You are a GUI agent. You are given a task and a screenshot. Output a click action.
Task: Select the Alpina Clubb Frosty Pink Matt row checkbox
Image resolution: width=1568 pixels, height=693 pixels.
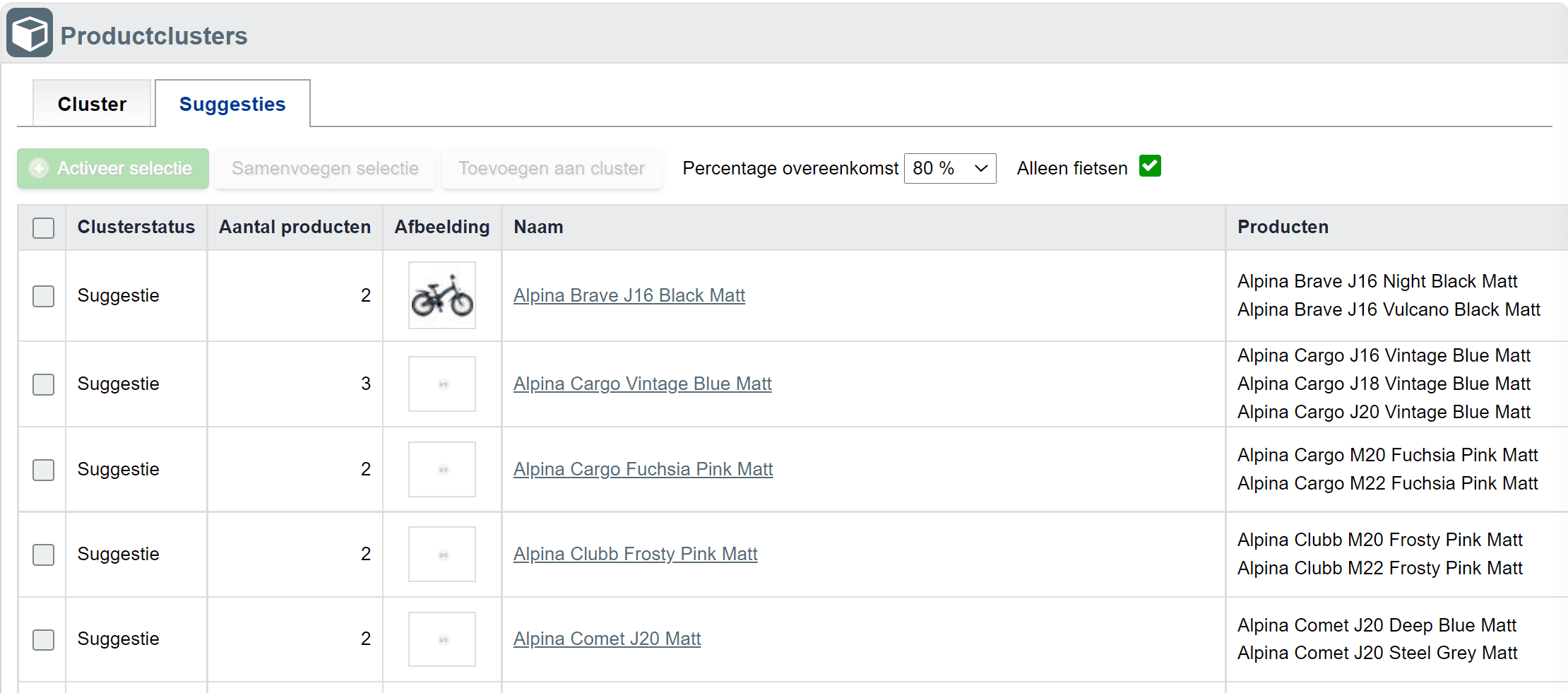pos(44,555)
